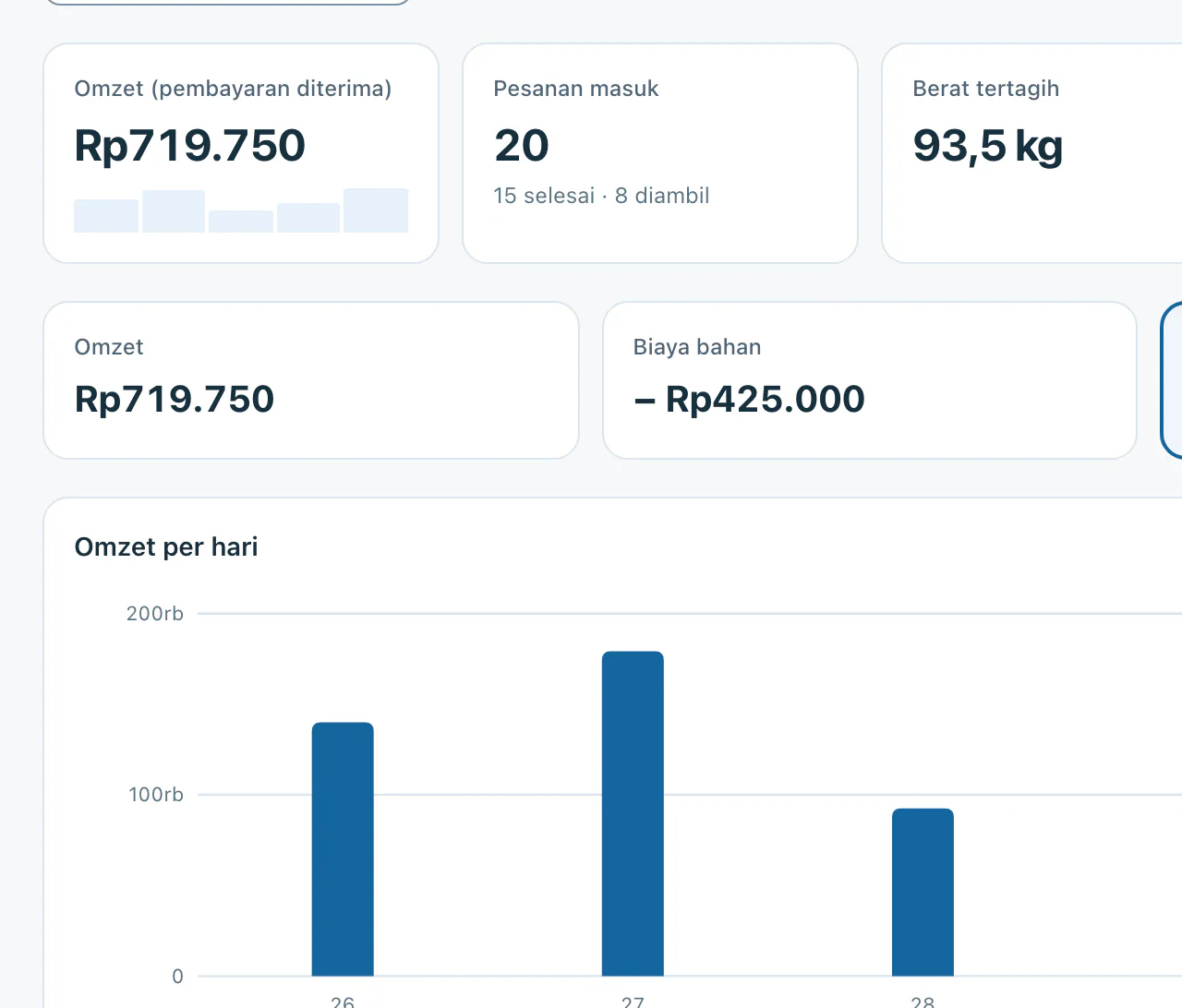
Task: Select the "93,5 kg" weight value
Action: tap(987, 146)
